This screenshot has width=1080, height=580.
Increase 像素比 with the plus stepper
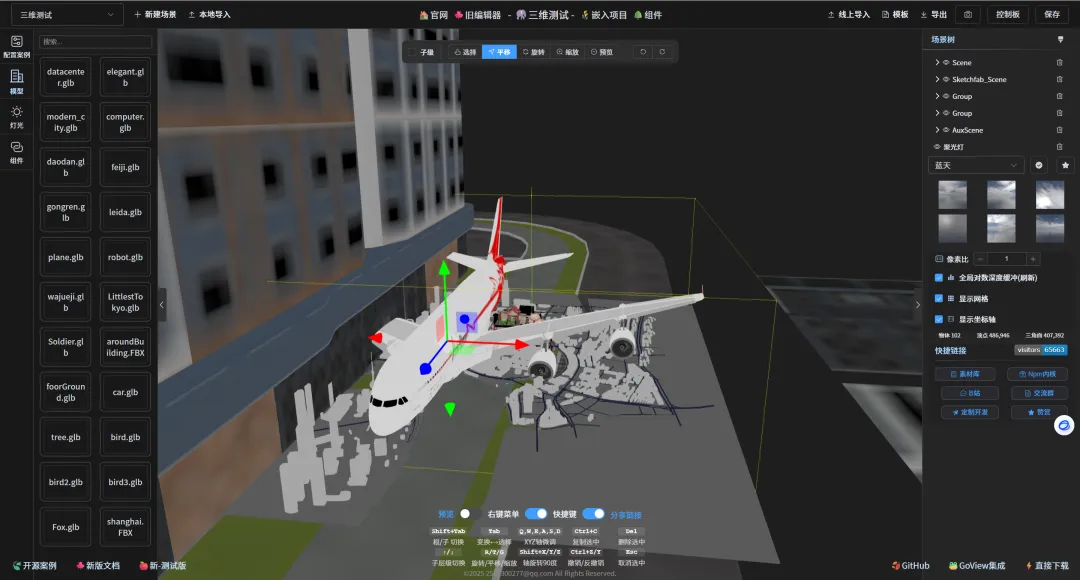pyautogui.click(x=1032, y=259)
